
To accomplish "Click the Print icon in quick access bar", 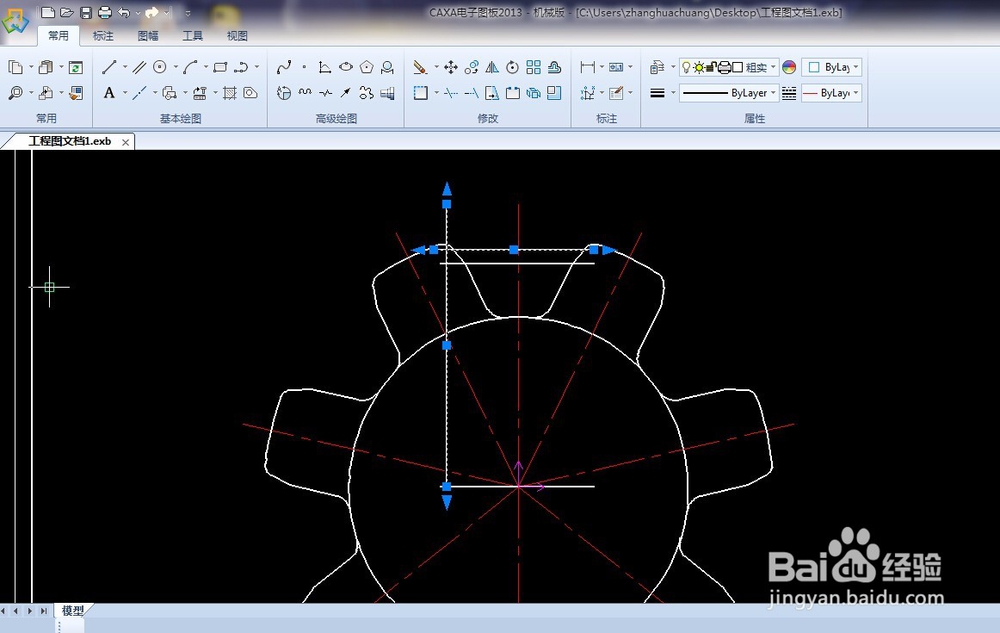I will (x=105, y=12).
